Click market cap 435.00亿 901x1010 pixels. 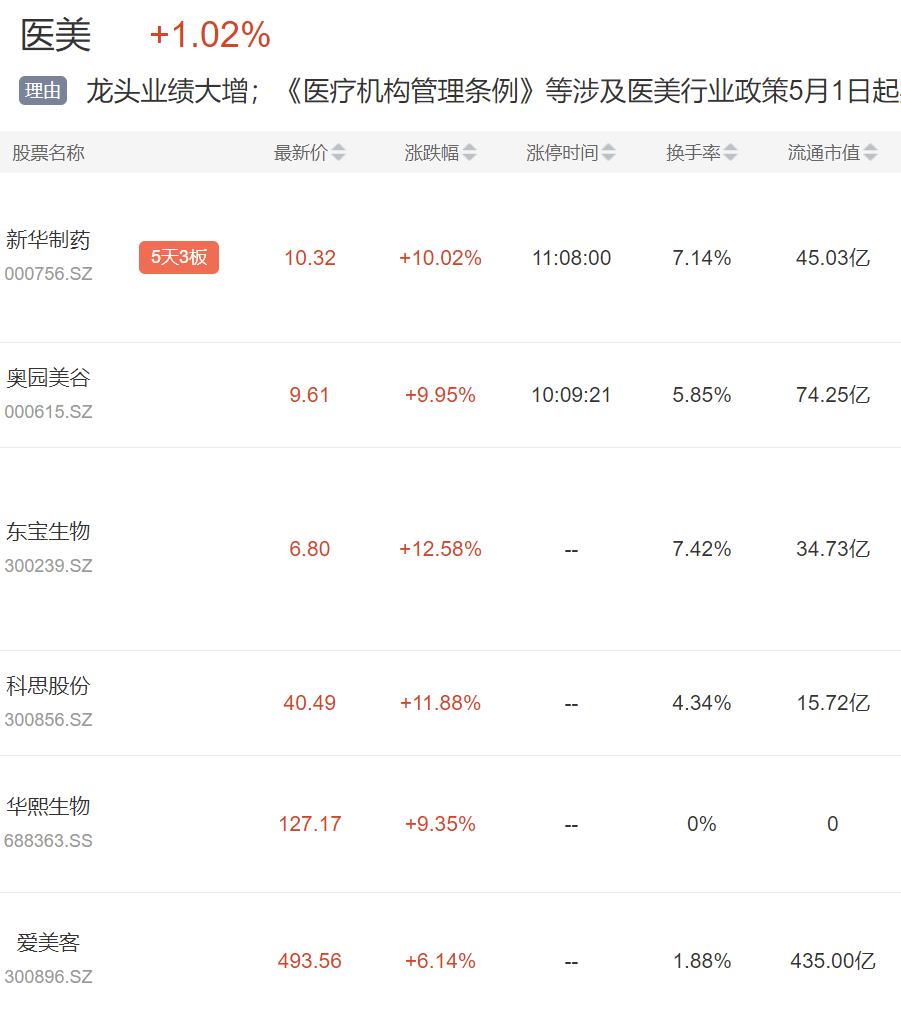click(833, 961)
